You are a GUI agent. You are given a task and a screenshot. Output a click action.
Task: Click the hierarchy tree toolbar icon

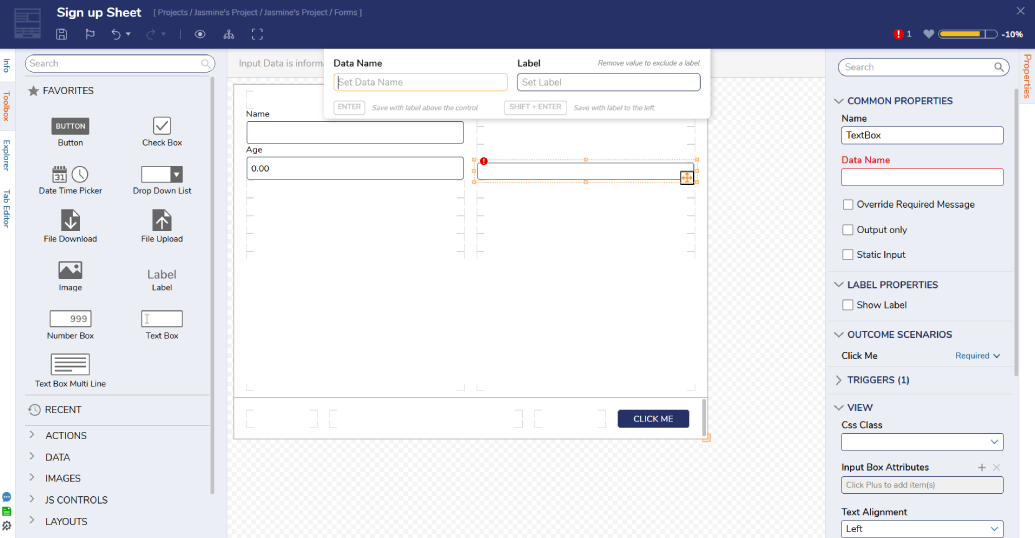229,34
